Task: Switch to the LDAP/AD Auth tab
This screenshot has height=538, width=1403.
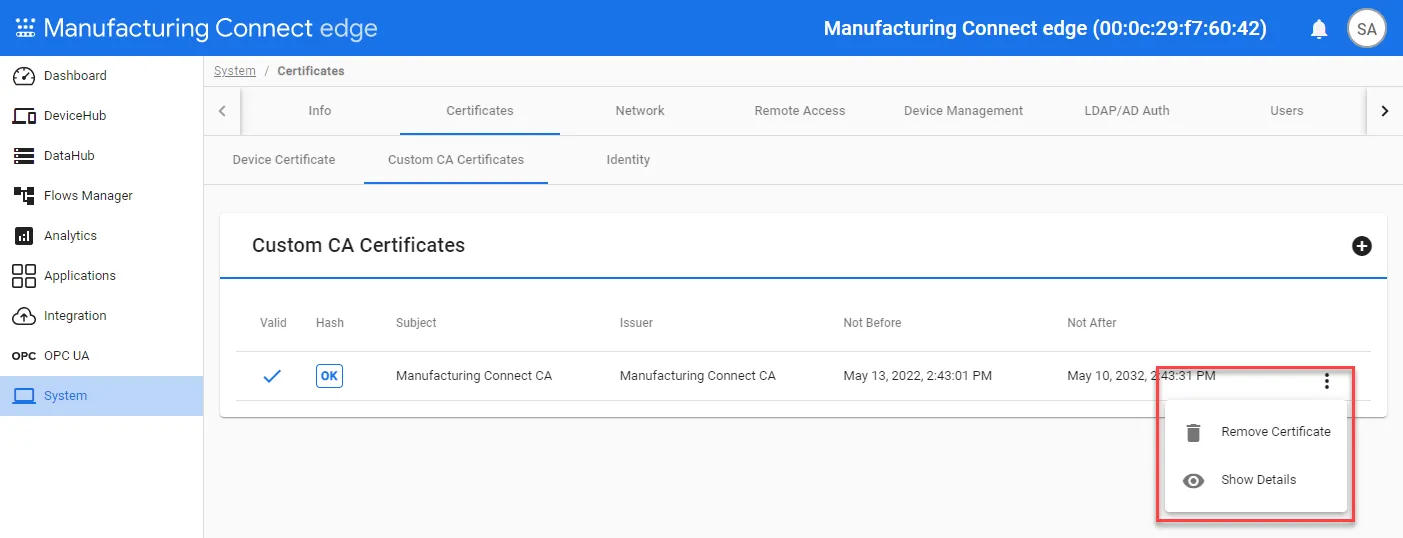Action: click(1127, 111)
